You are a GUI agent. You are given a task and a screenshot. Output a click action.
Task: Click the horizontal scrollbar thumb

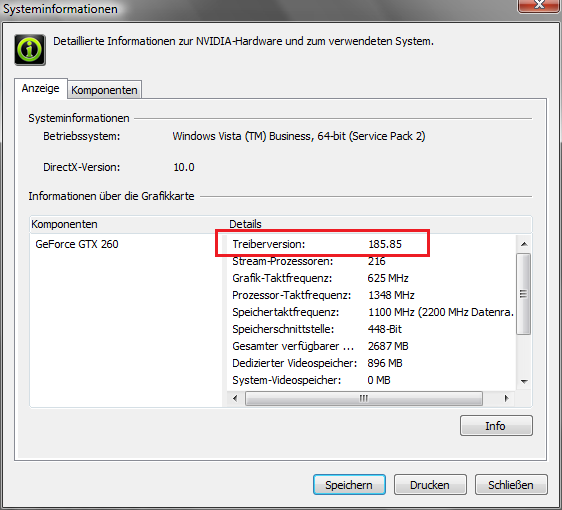364,398
